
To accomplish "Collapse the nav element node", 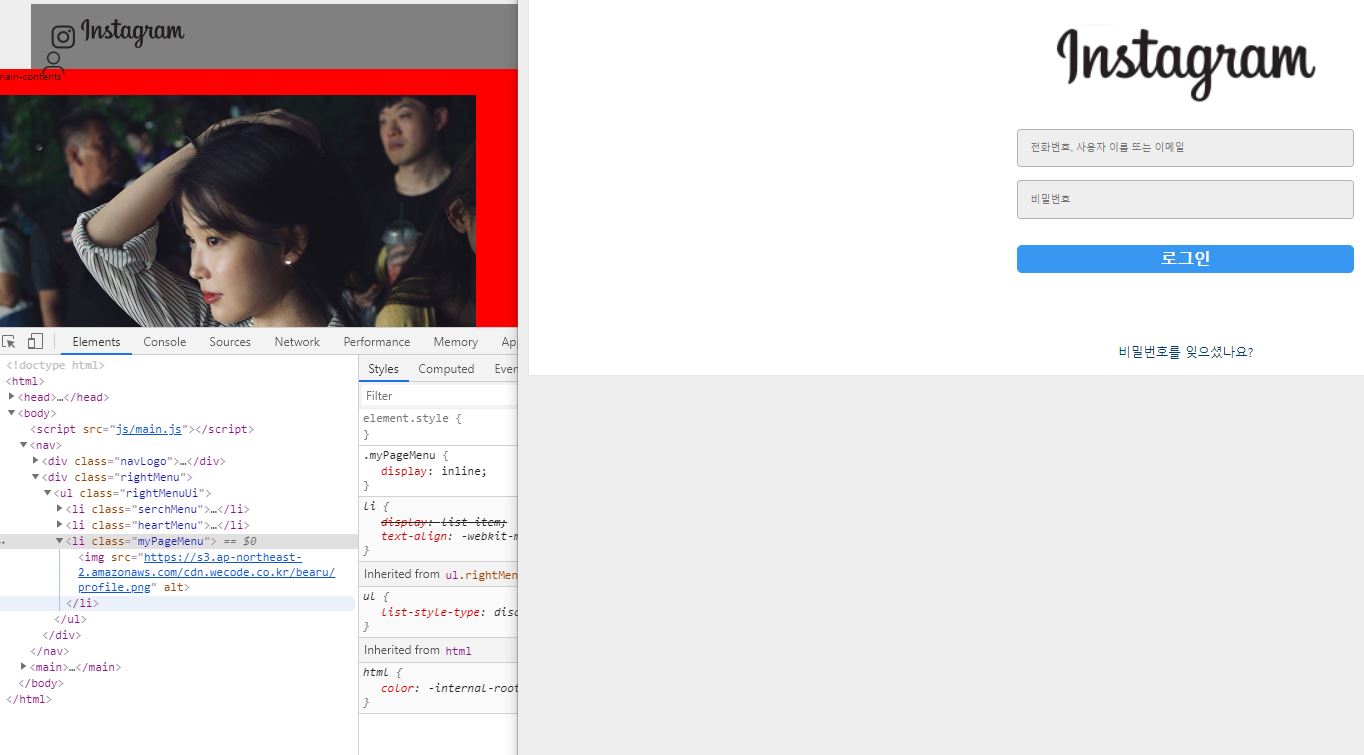I will [23, 445].
